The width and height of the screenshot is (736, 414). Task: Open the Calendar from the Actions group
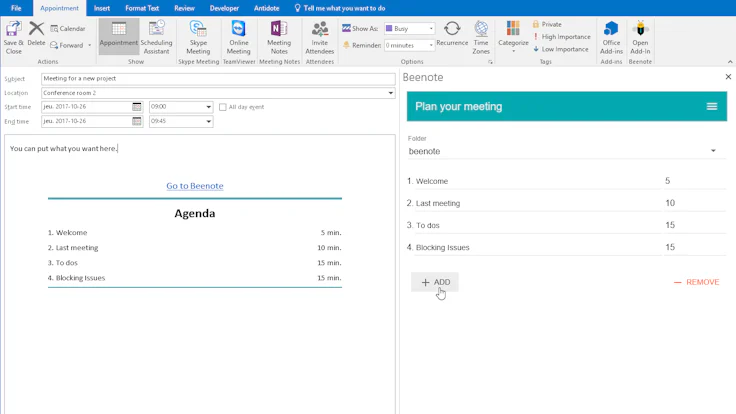click(x=68, y=29)
